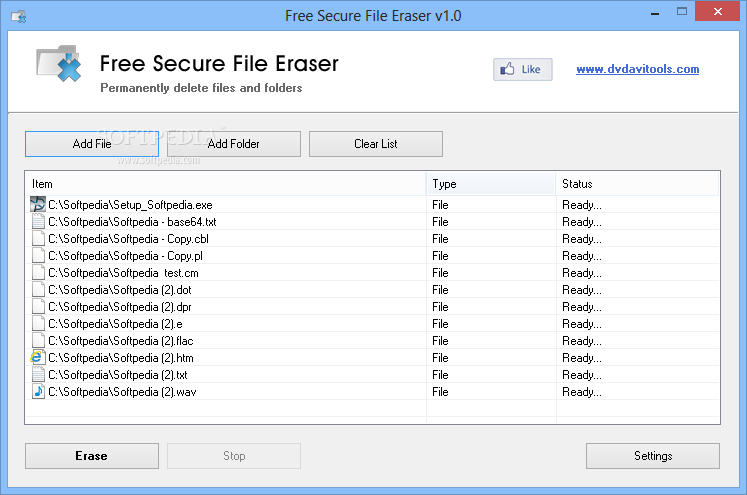Open the Settings dialog
Screen dimensions: 747x495
point(653,456)
